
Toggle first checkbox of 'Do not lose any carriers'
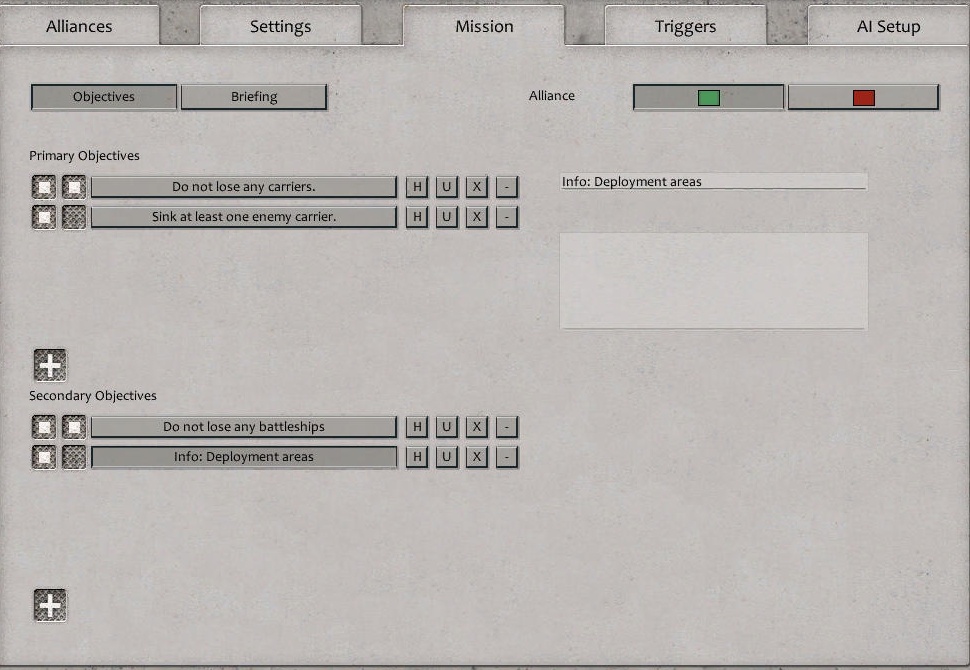click(44, 187)
